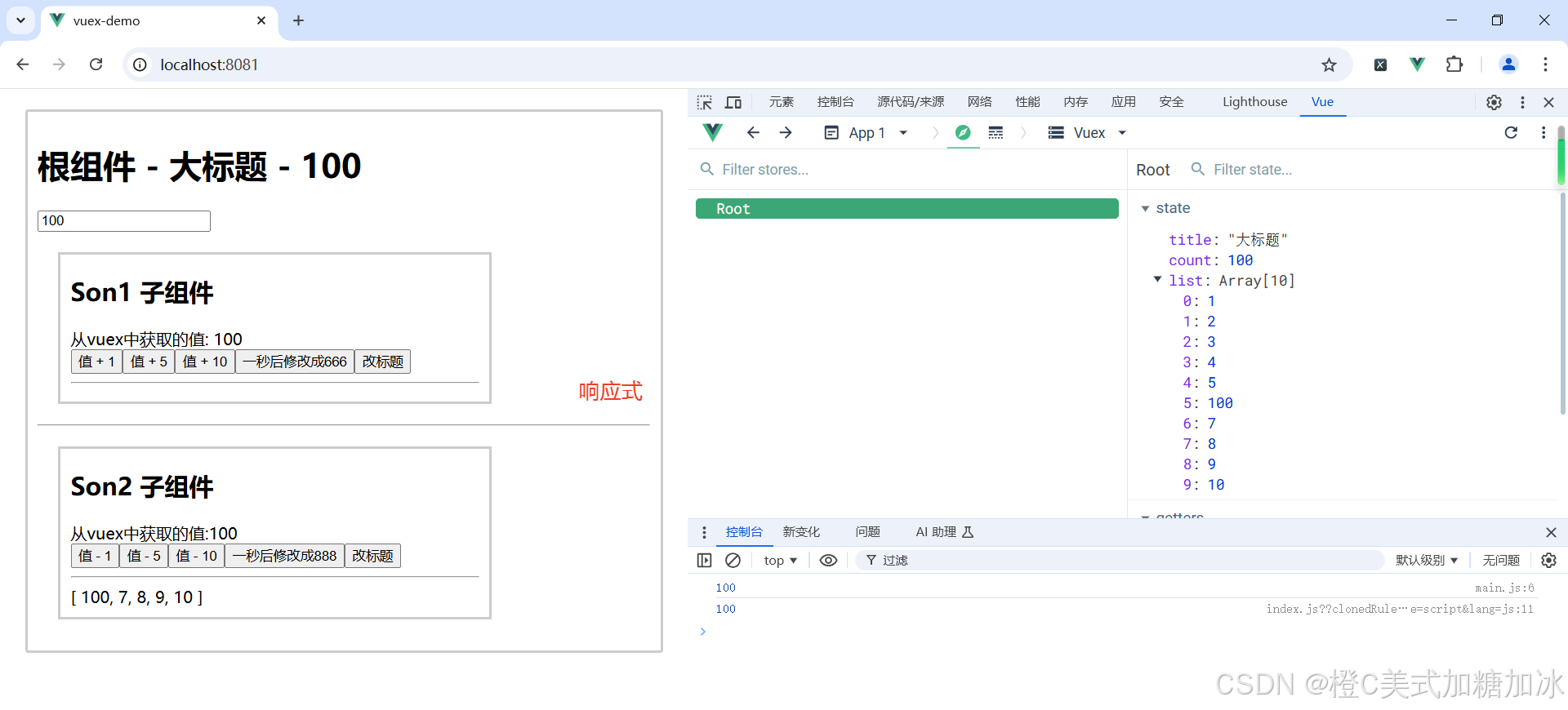This screenshot has height=710, width=1568.
Task: Open the browser Extensions puzzle icon
Action: click(1454, 64)
